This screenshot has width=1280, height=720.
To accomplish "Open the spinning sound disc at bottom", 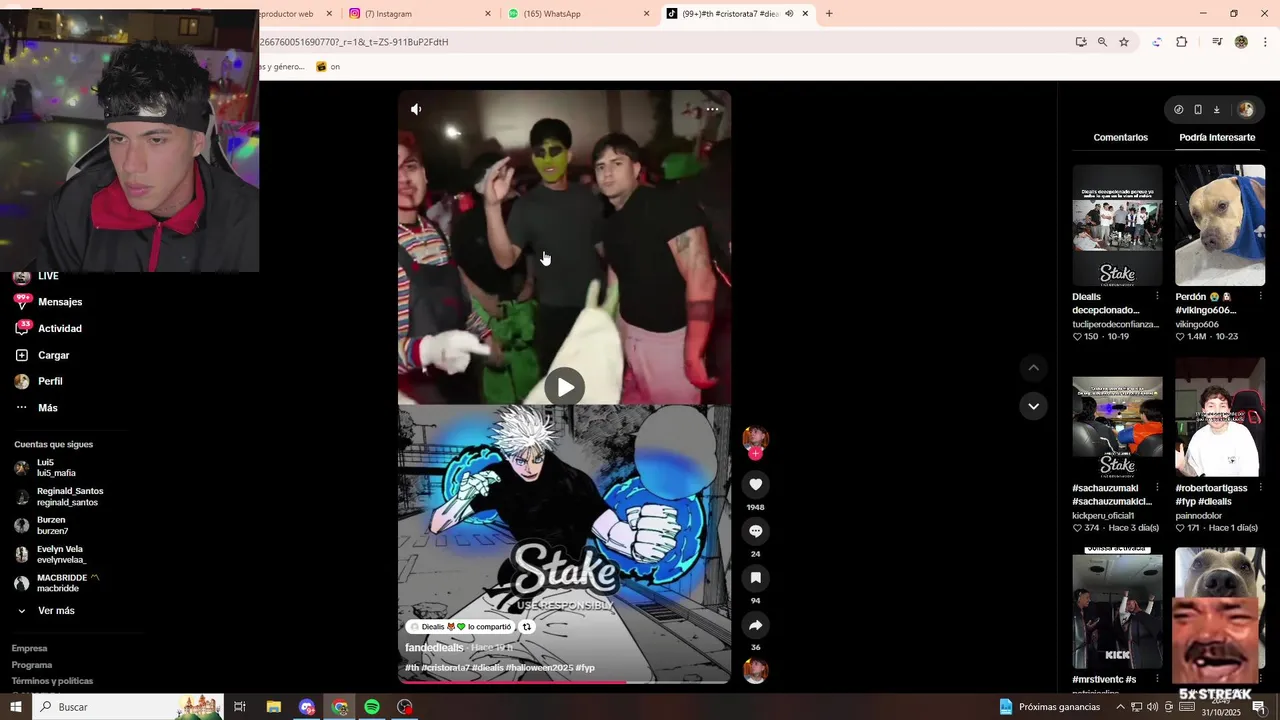I will [755, 671].
